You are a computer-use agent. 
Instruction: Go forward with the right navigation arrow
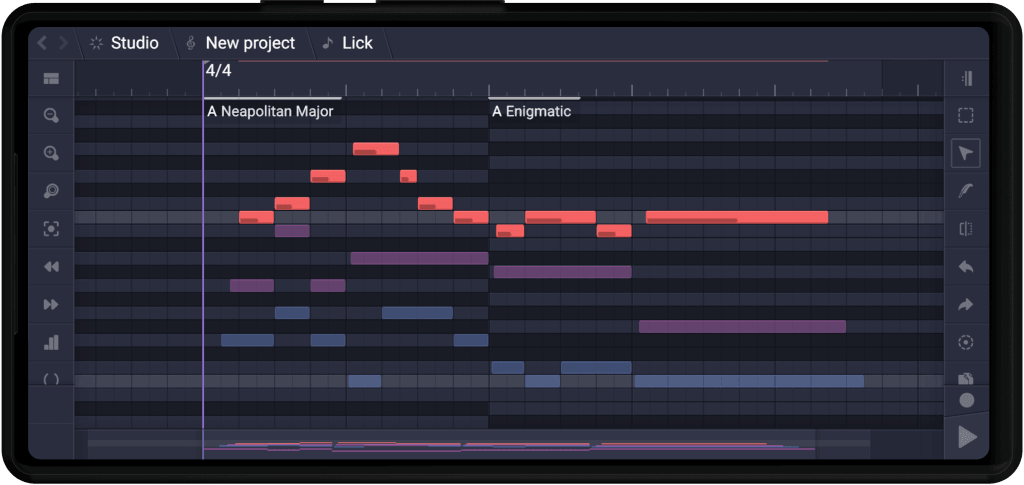coord(63,43)
